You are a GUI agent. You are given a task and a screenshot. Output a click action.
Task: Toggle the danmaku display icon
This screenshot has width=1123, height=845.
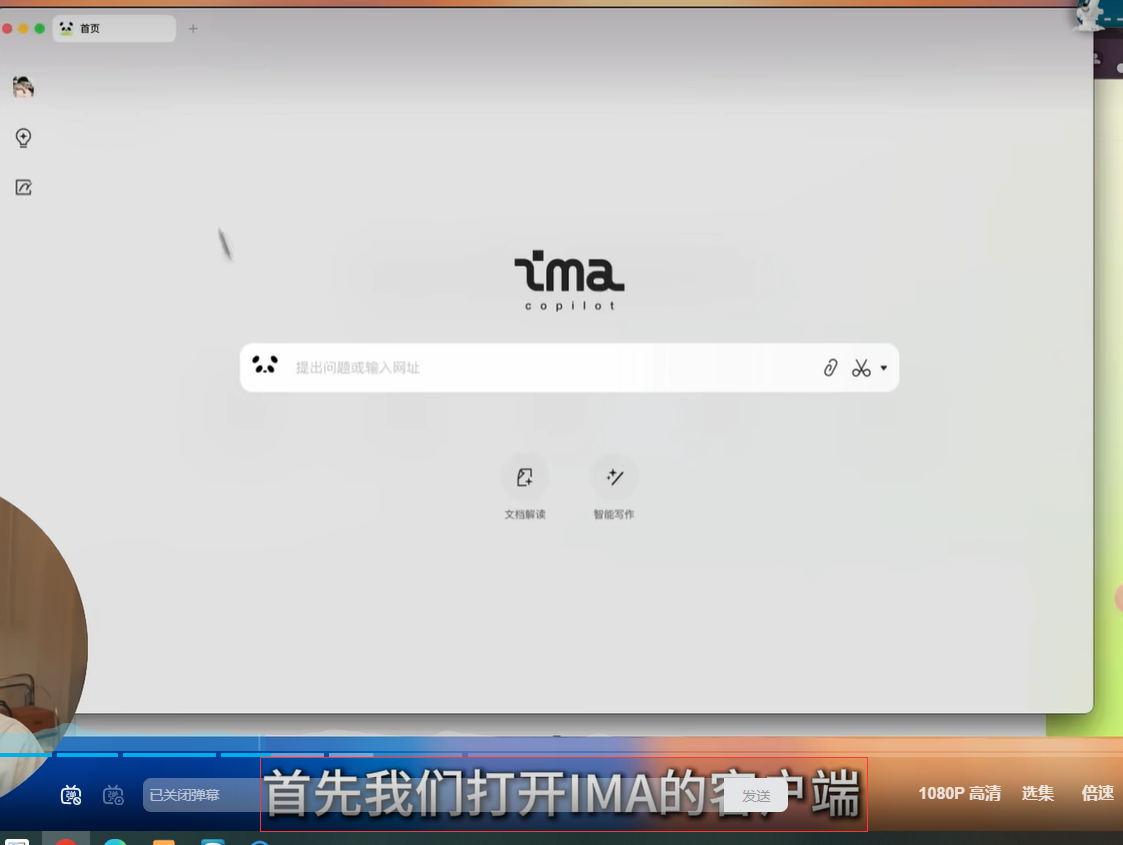(71, 795)
